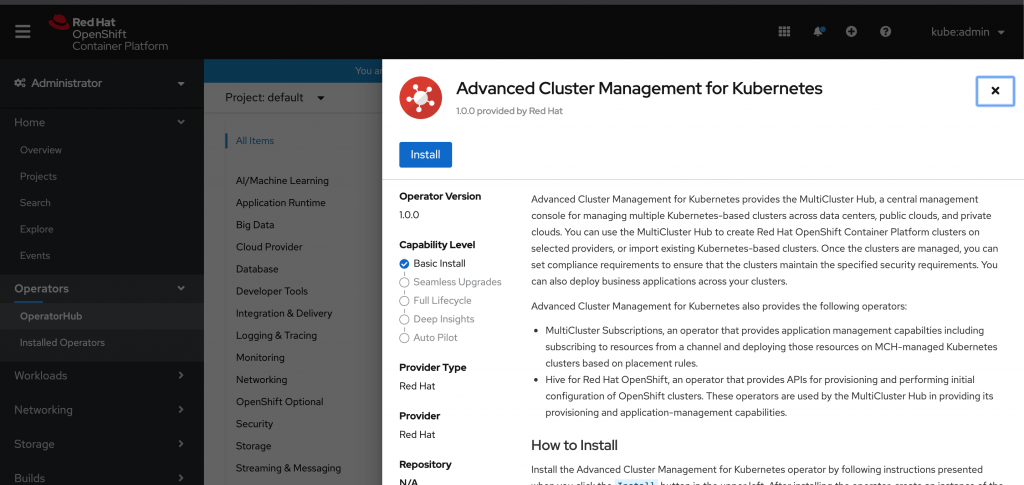
Task: Collapse the Operators navigation section
Action: 100,289
